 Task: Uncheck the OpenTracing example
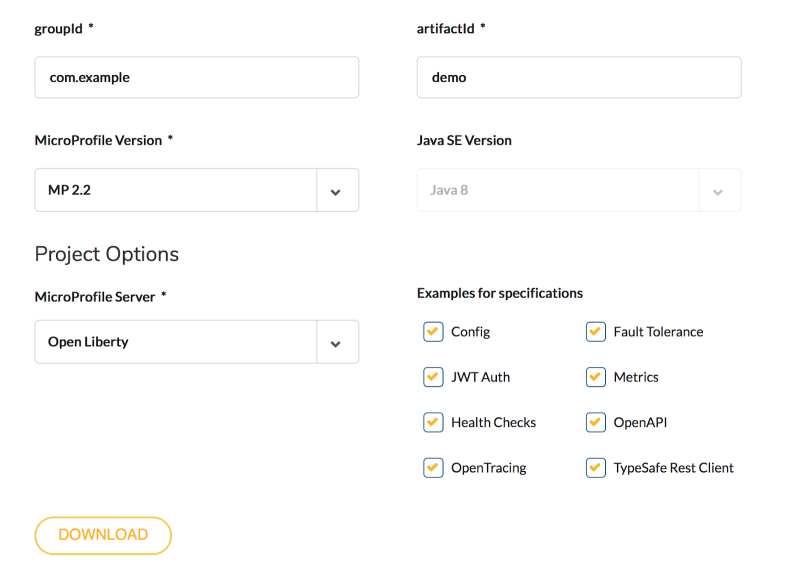coord(433,468)
